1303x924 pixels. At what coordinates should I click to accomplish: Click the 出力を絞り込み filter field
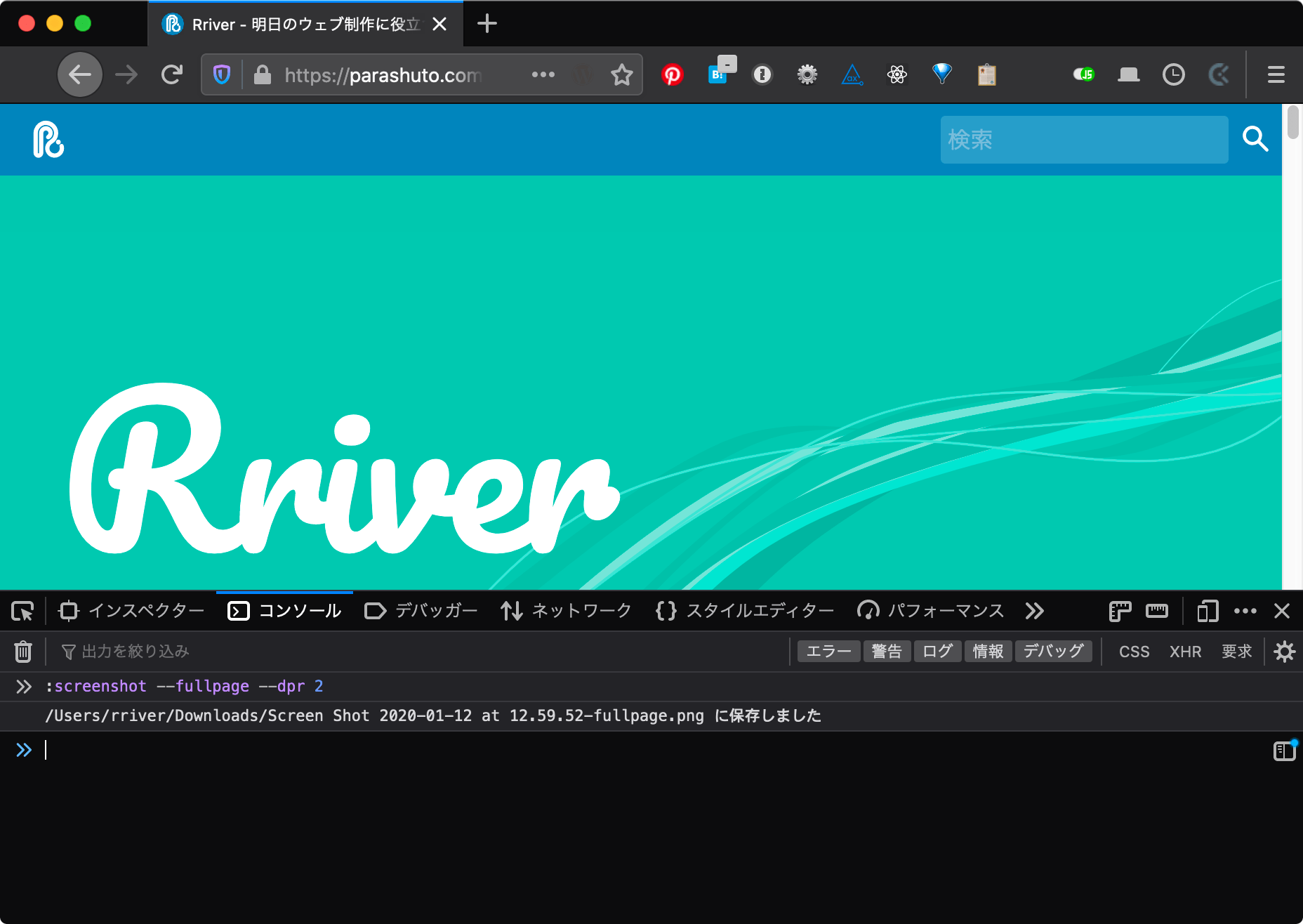[x=421, y=652]
